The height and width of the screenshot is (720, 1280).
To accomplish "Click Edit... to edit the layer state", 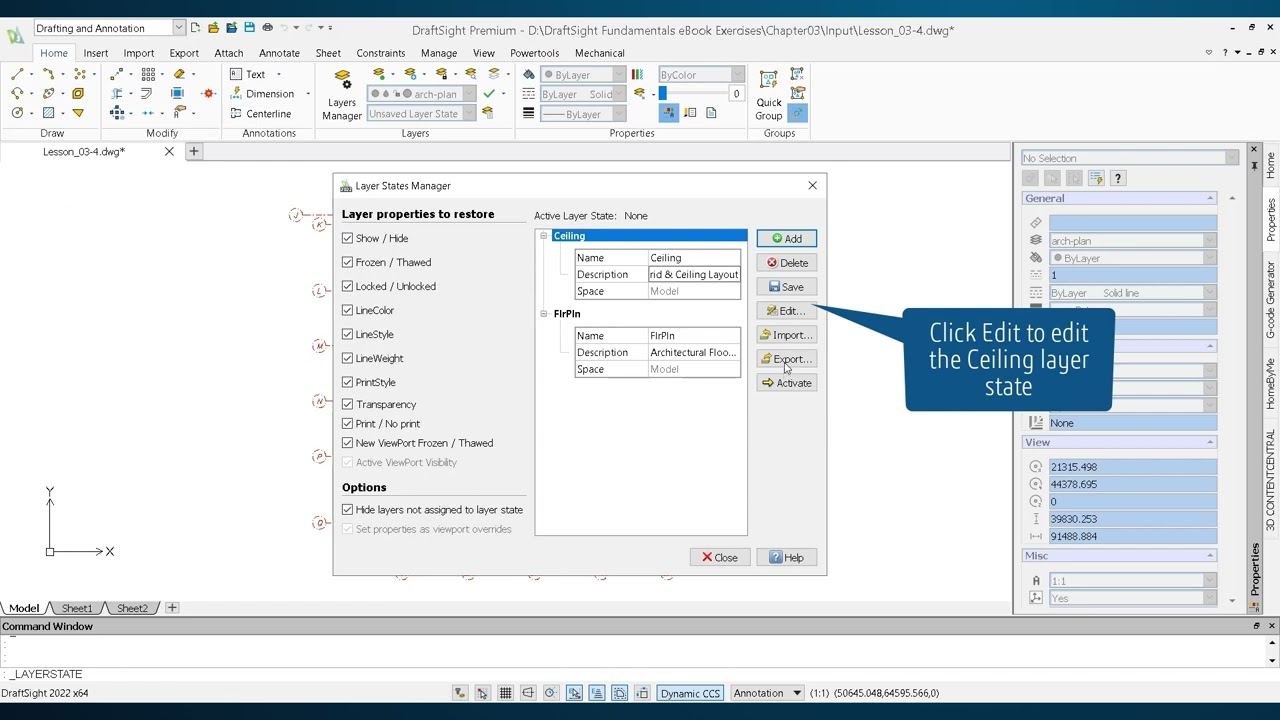I will click(787, 311).
